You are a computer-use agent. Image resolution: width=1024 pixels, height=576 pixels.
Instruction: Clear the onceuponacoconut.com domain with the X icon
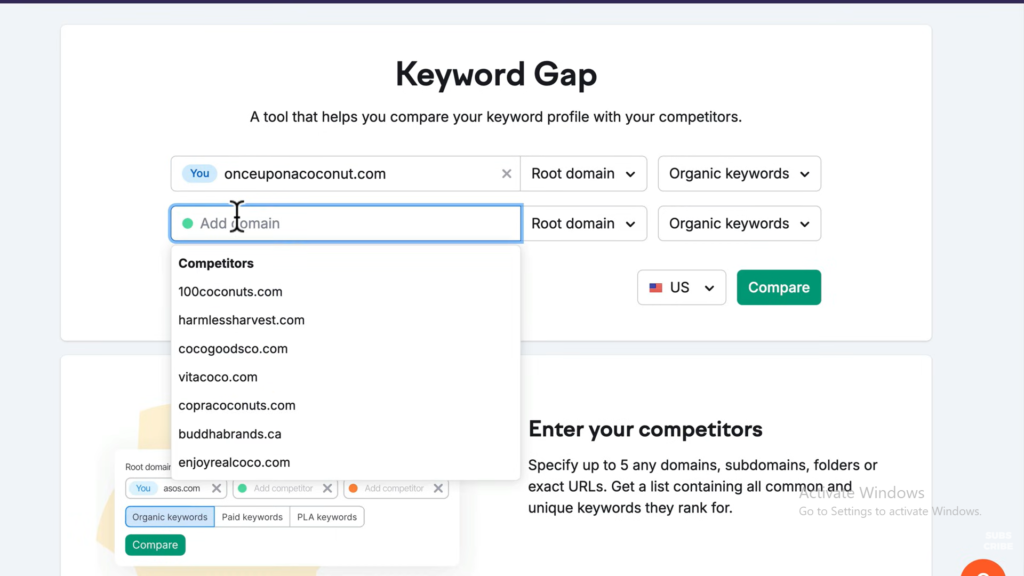tap(506, 174)
